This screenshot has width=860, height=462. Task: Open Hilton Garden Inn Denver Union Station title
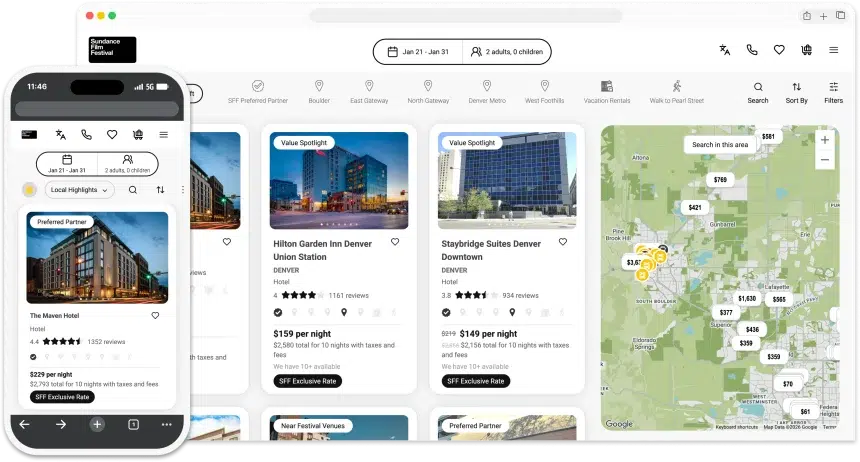(322, 250)
